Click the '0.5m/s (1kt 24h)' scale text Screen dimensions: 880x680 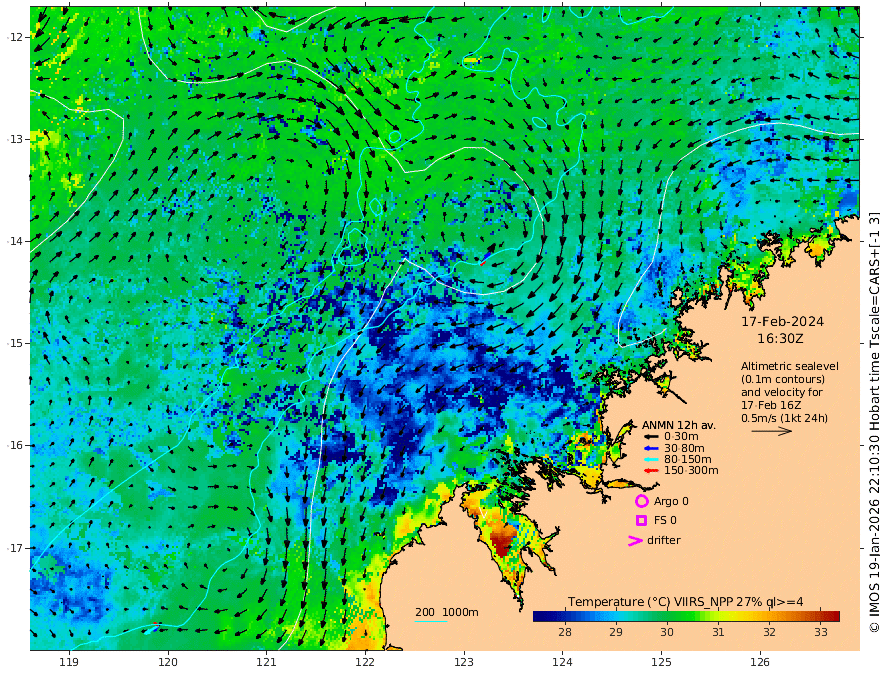click(x=784, y=419)
